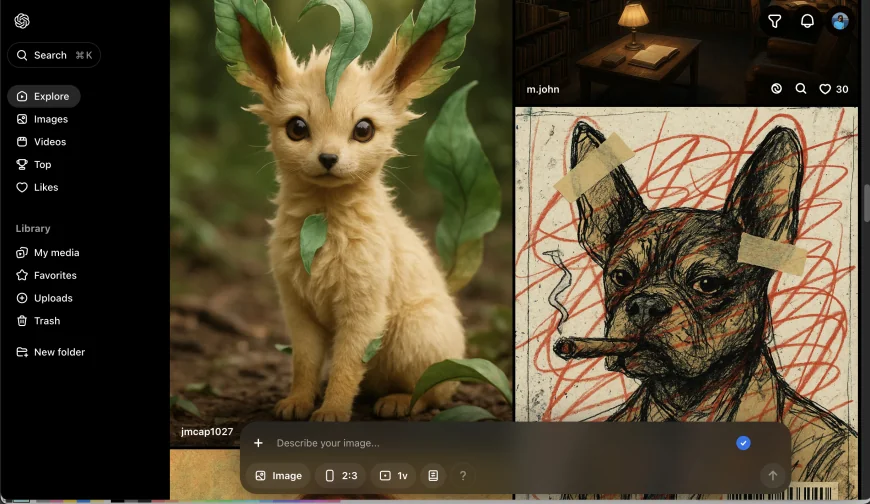This screenshot has width=870, height=504.
Task: Click the OpenAI logo icon
Action: (22, 21)
